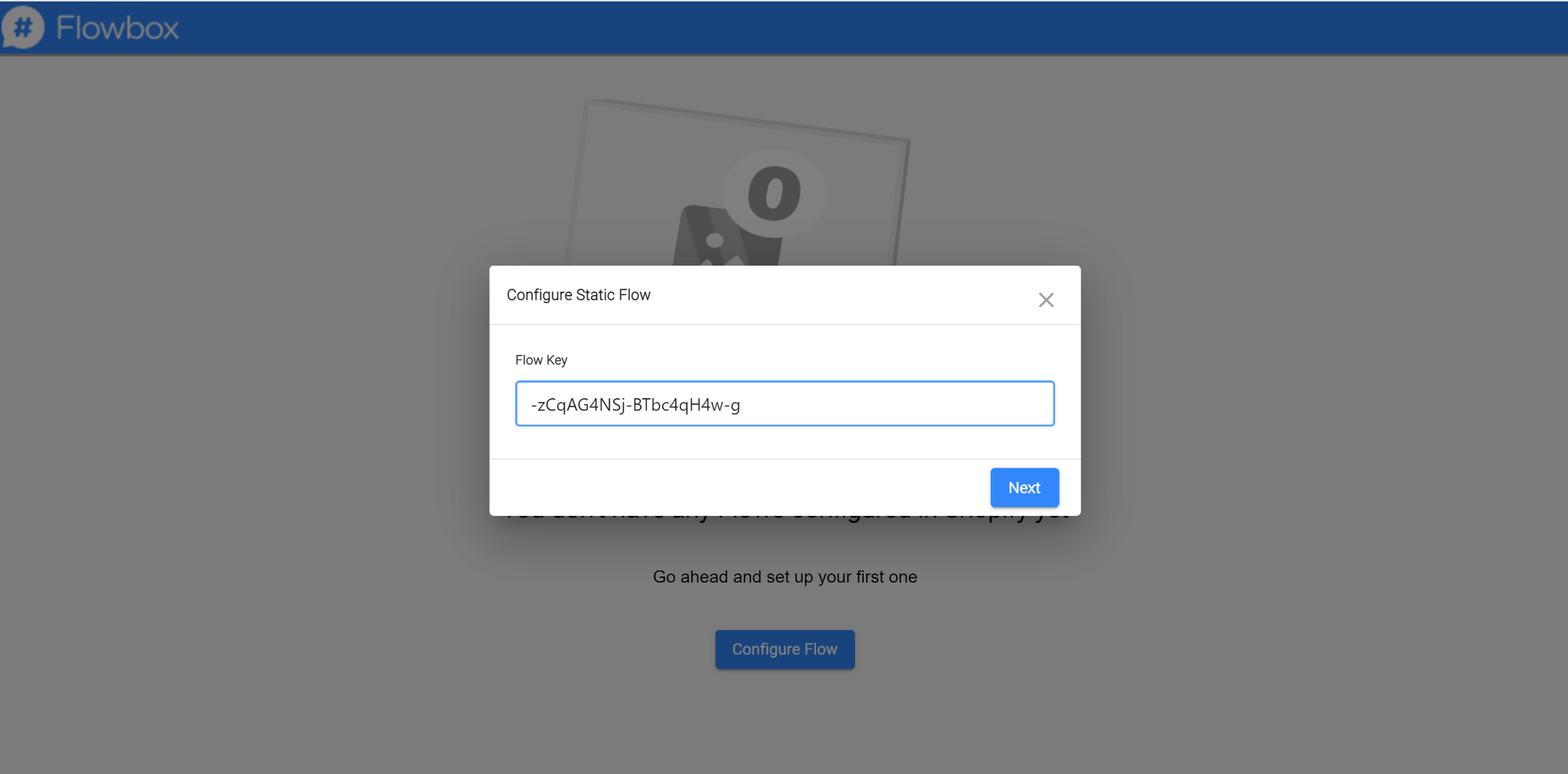Click the zero count badge on illustration
The height and width of the screenshot is (774, 1568).
pos(774,193)
